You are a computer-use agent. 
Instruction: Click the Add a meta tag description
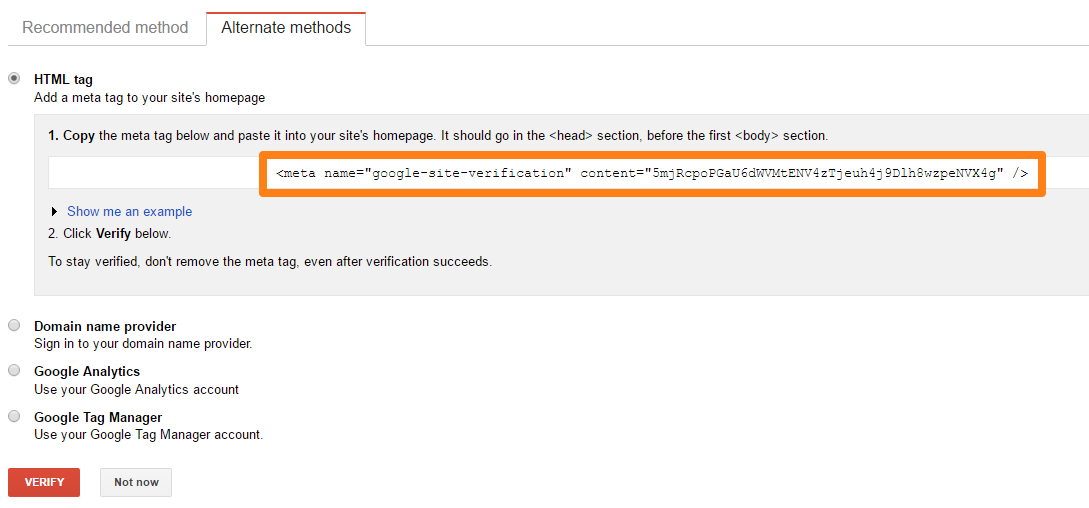coord(149,98)
